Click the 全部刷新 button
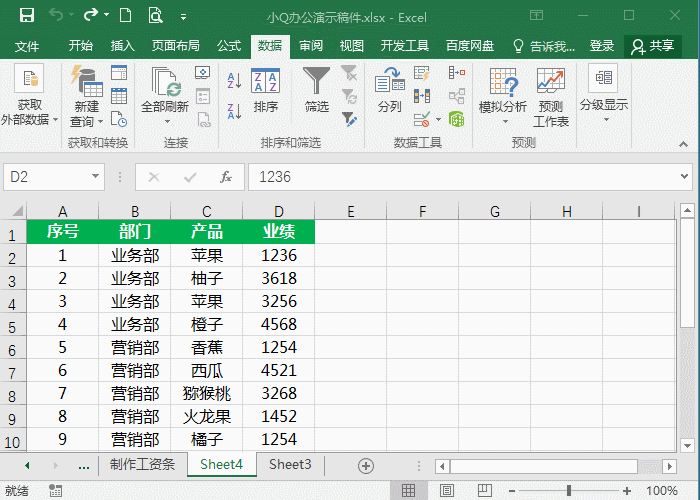Viewport: 700px width, 500px height. 165,96
